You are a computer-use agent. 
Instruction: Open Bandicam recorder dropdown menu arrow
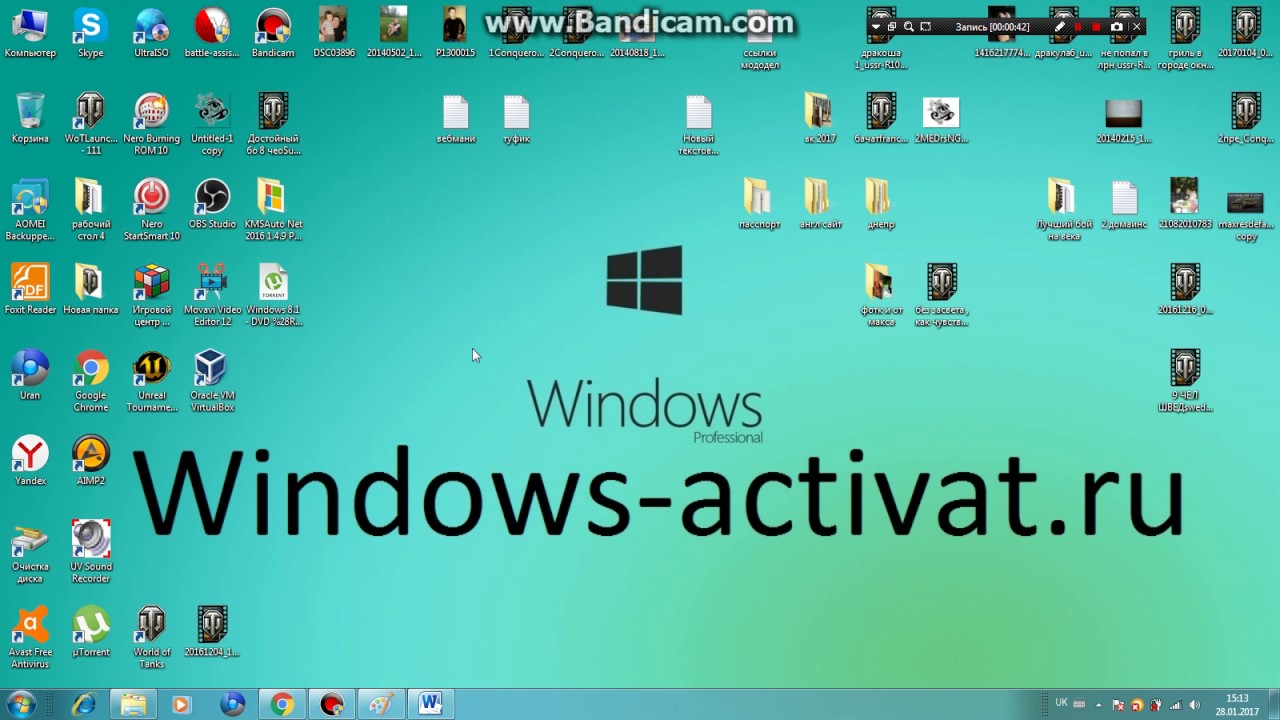point(876,27)
